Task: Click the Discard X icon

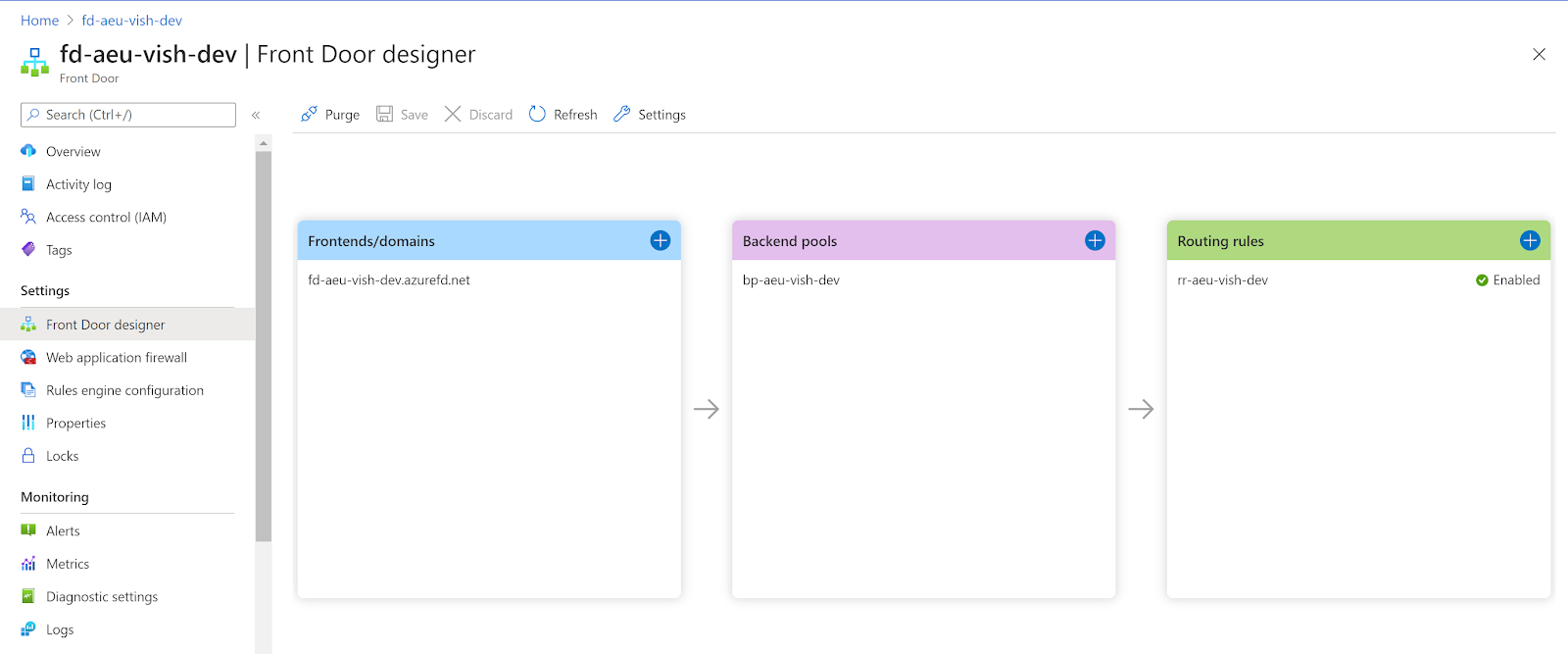Action: 453,114
